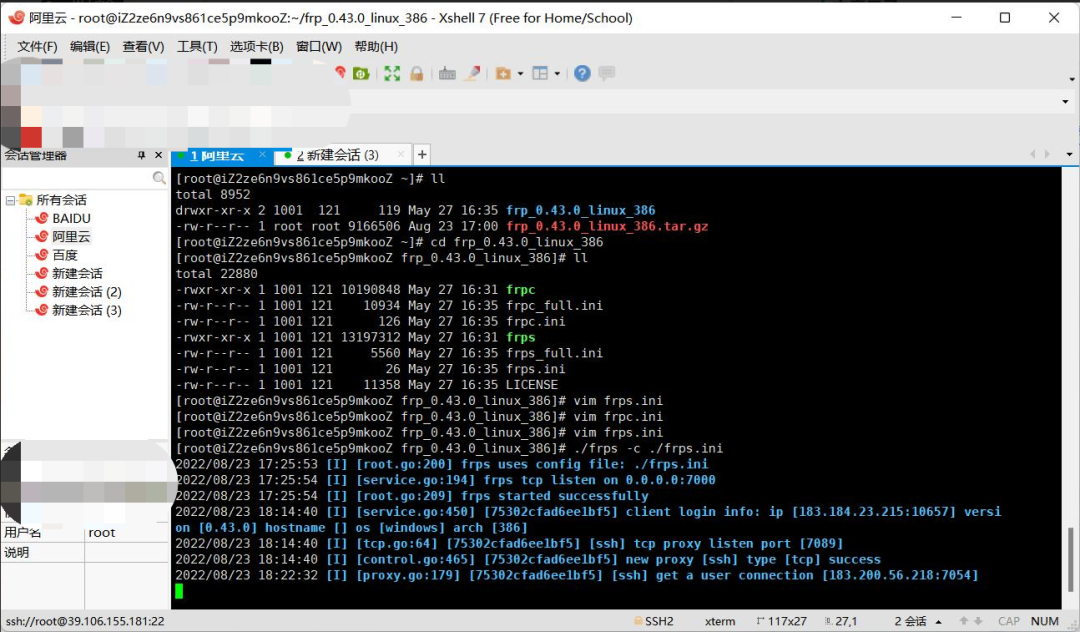Open the 文件(F) menu
The height and width of the screenshot is (632, 1080).
37,46
